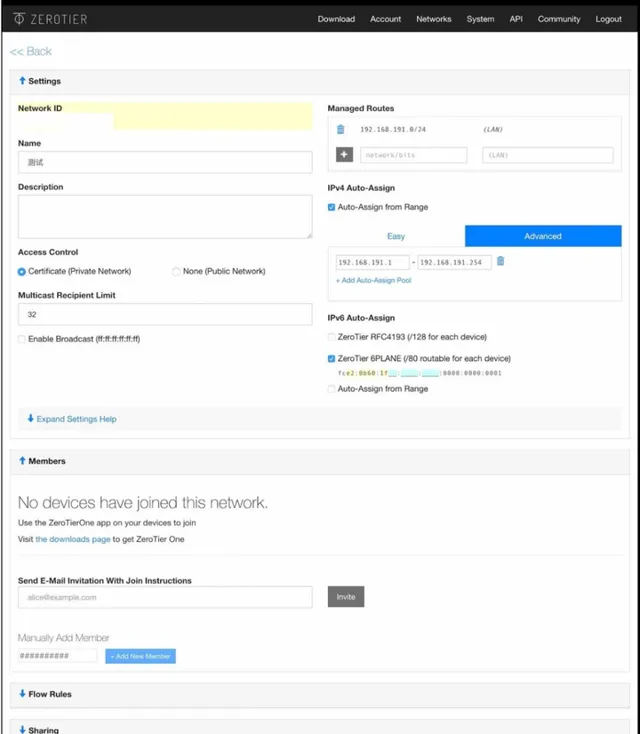640x734 pixels.
Task: Delete the 192.168.191.0/24 managed route
Action: pyautogui.click(x=341, y=129)
